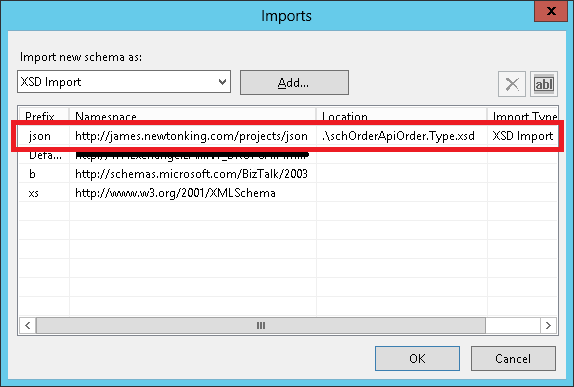Image resolution: width=574 pixels, height=387 pixels.
Task: Click the Cancel button
Action: pyautogui.click(x=513, y=358)
